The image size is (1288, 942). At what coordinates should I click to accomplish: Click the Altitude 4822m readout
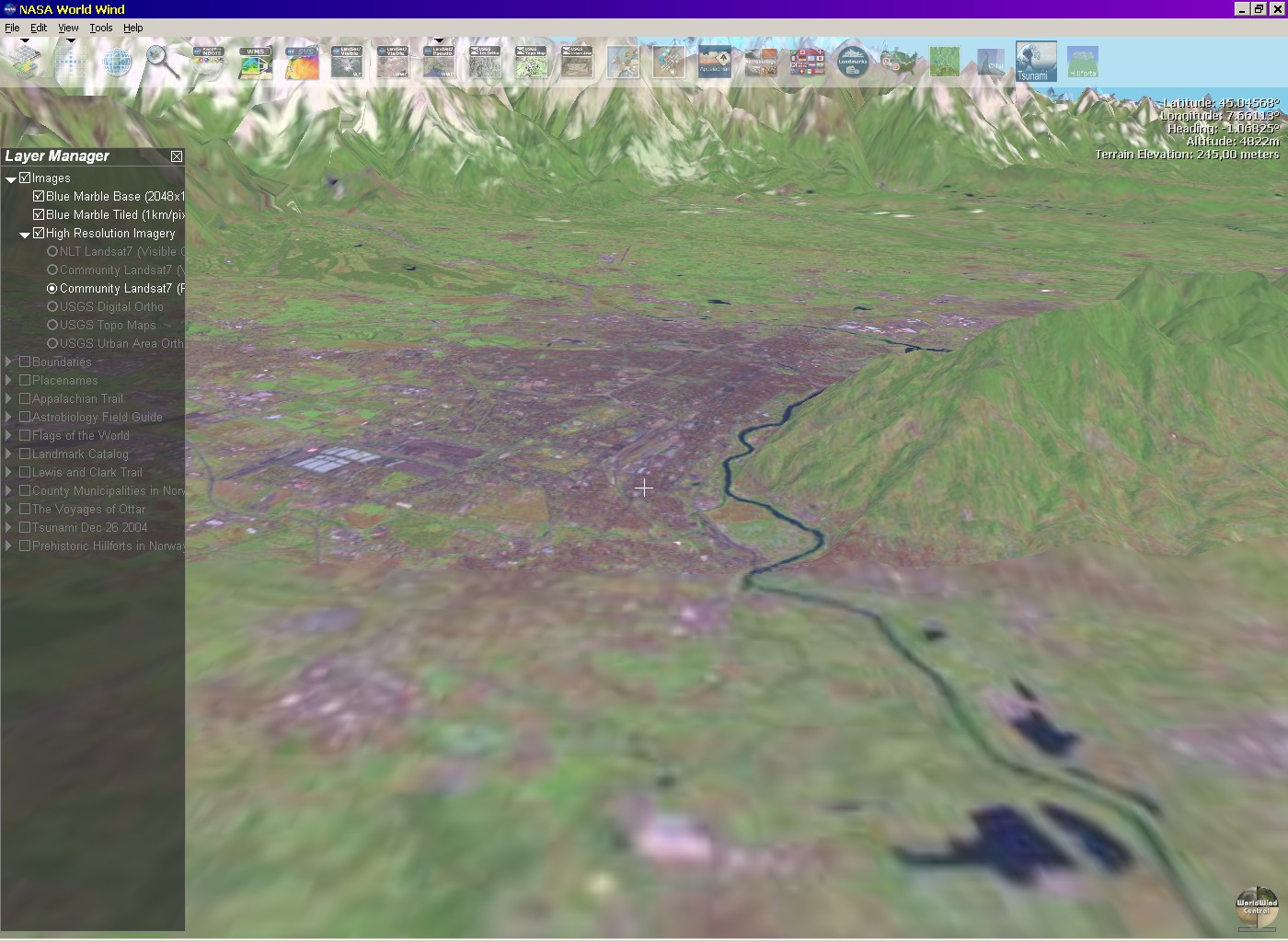1233,141
